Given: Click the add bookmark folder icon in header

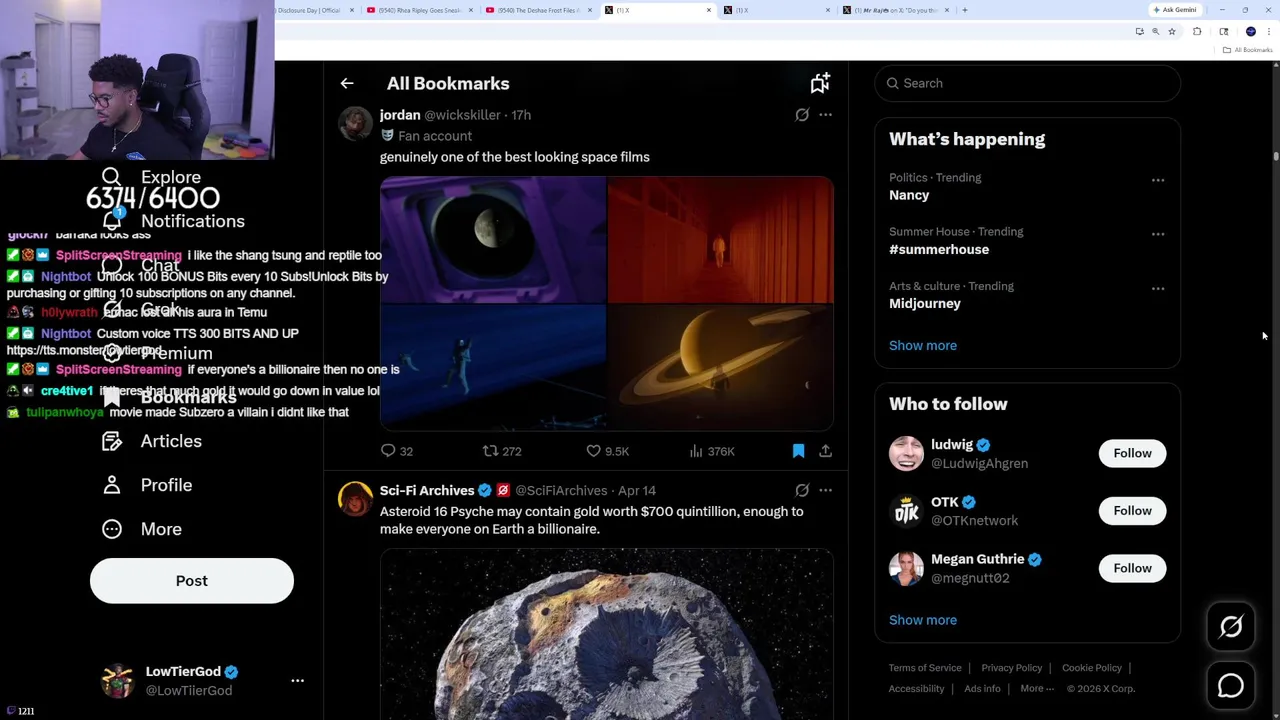Looking at the screenshot, I should [x=820, y=84].
